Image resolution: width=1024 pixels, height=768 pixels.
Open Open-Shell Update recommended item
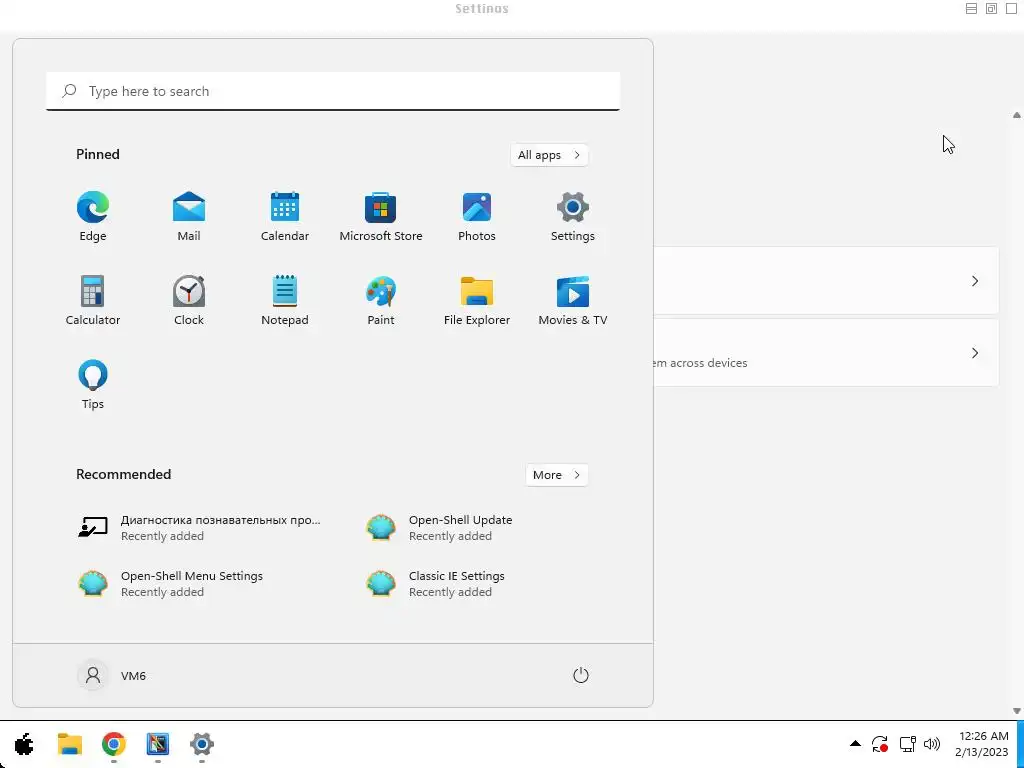point(439,528)
